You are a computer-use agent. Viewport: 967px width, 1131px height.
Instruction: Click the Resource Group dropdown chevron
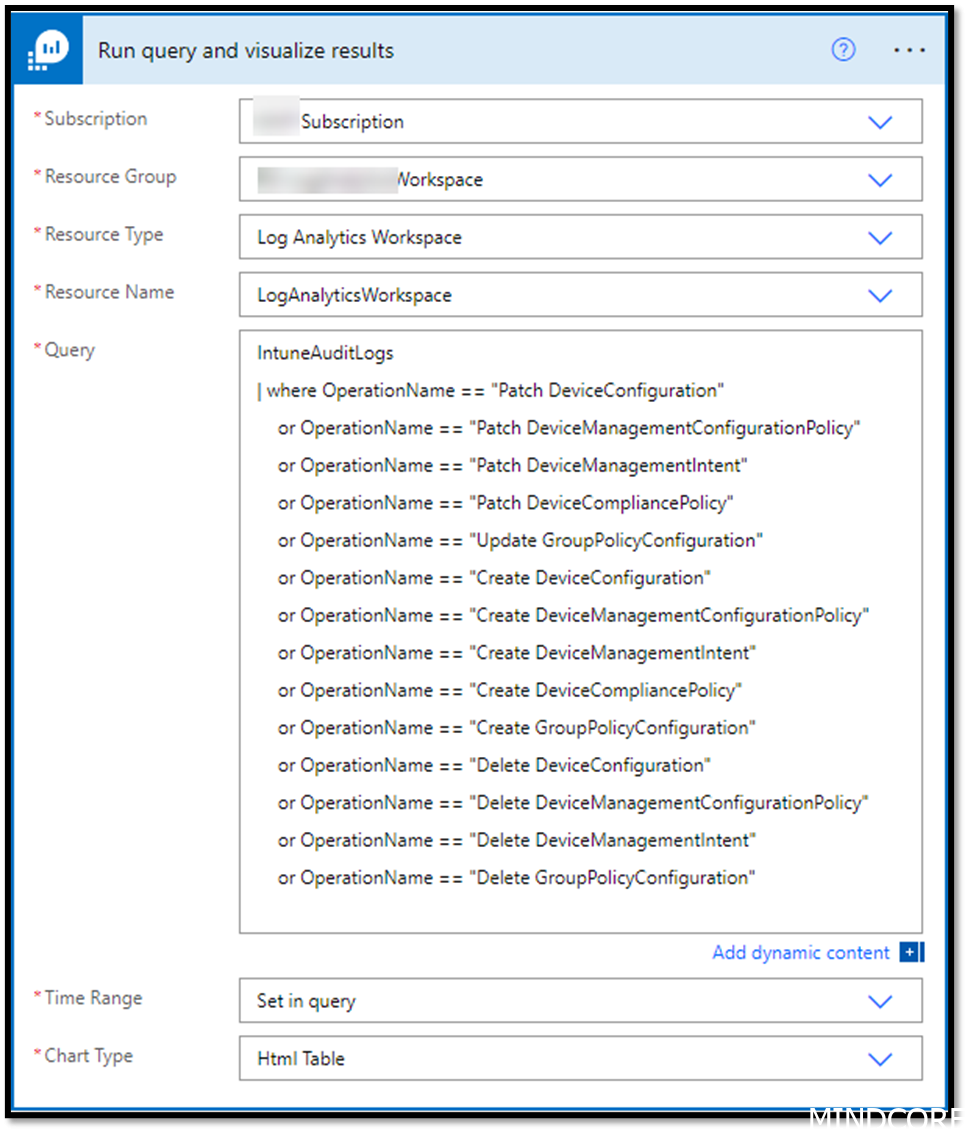[x=880, y=180]
